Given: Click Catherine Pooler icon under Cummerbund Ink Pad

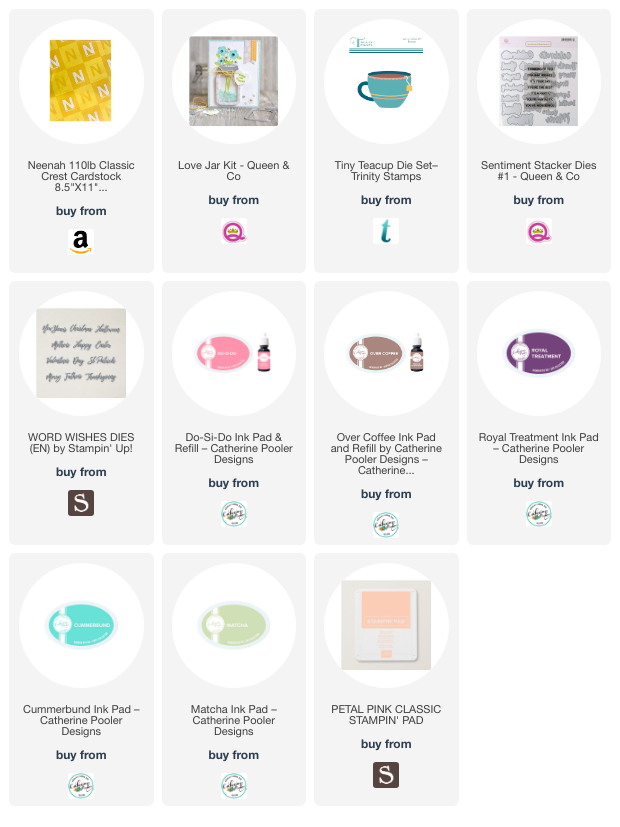Looking at the screenshot, I should [81, 785].
